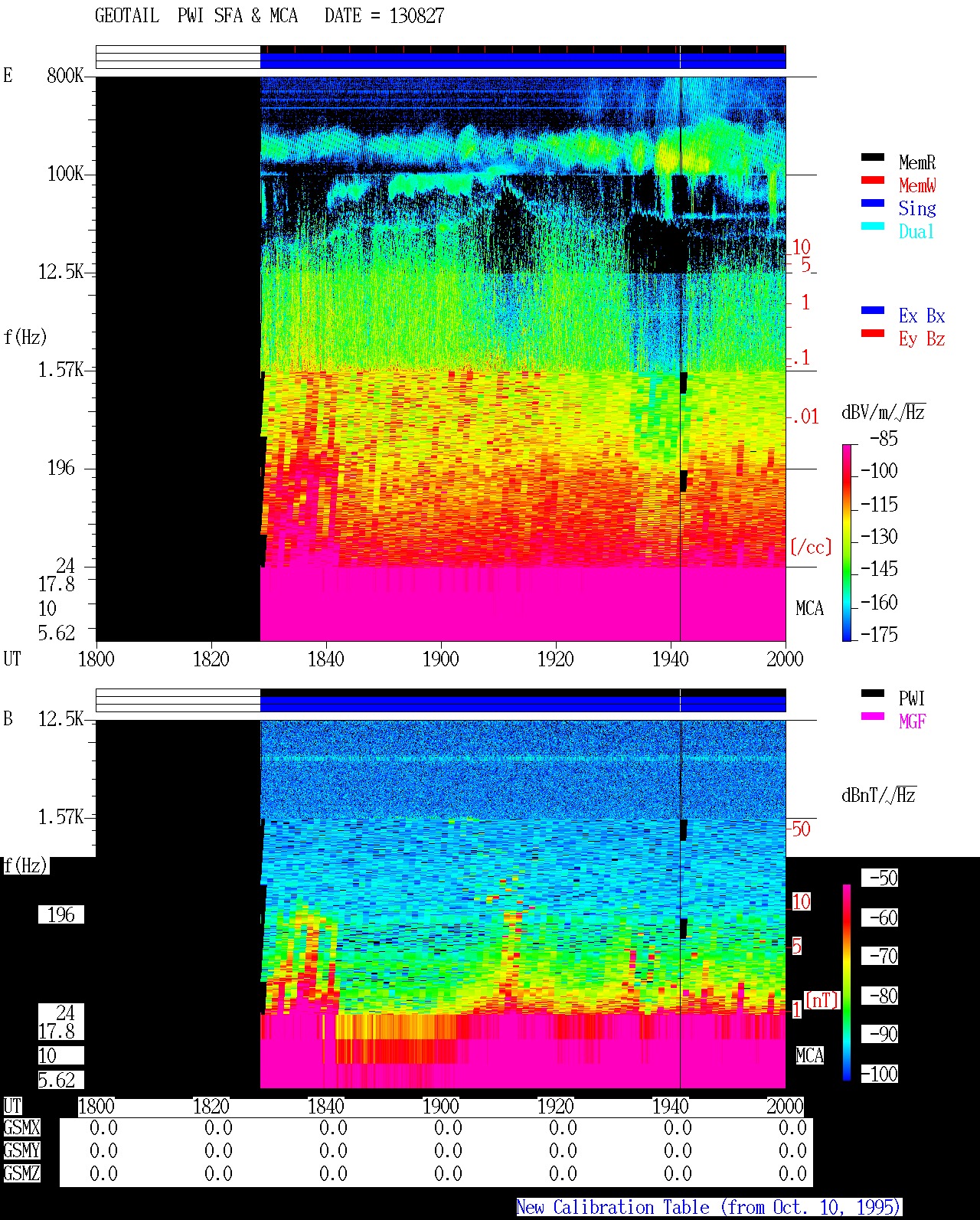
Task: Click the GSMY row label
Action: click(21, 1150)
